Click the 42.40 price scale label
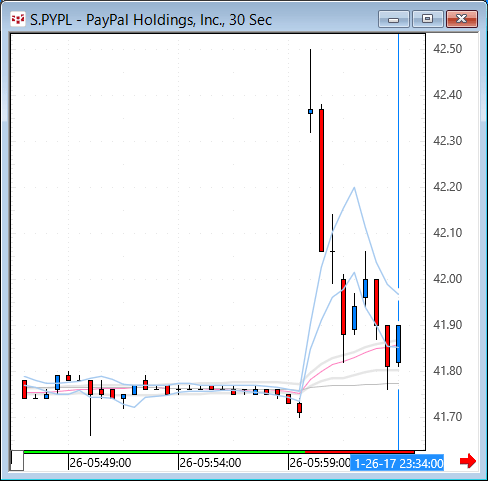488x481 pixels. [447, 95]
